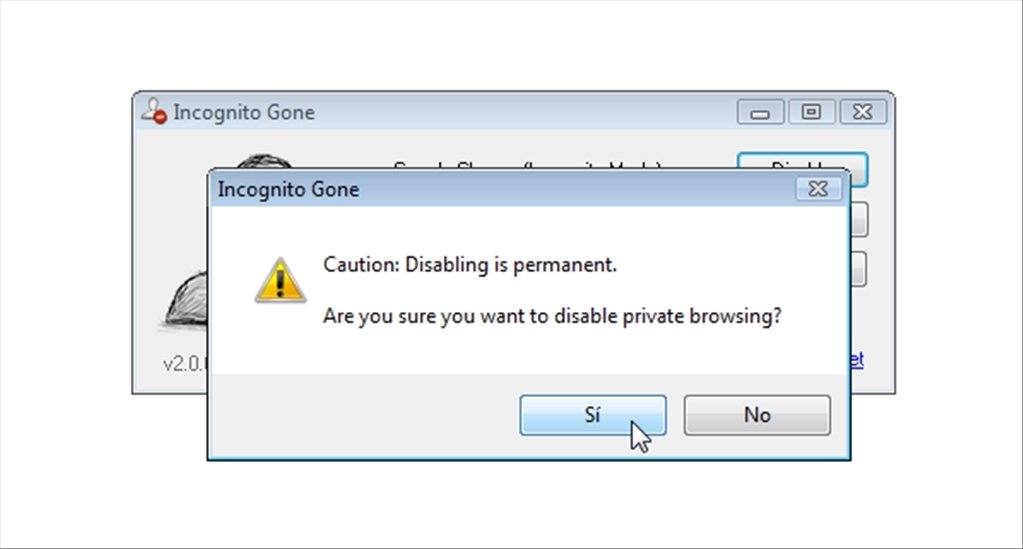Image resolution: width=1023 pixels, height=549 pixels.
Task: Click the partially hidden Disable button behind dialog
Action: 802,161
